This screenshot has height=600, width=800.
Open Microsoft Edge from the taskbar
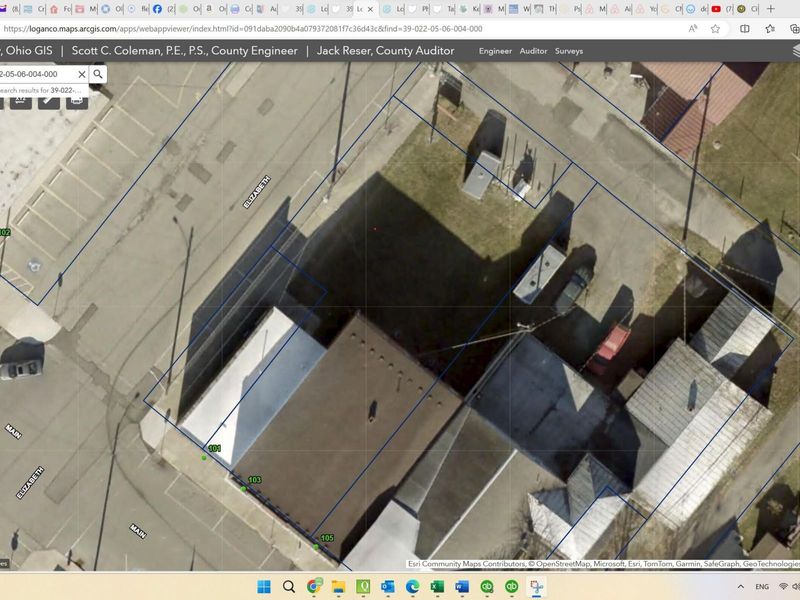[x=412, y=587]
